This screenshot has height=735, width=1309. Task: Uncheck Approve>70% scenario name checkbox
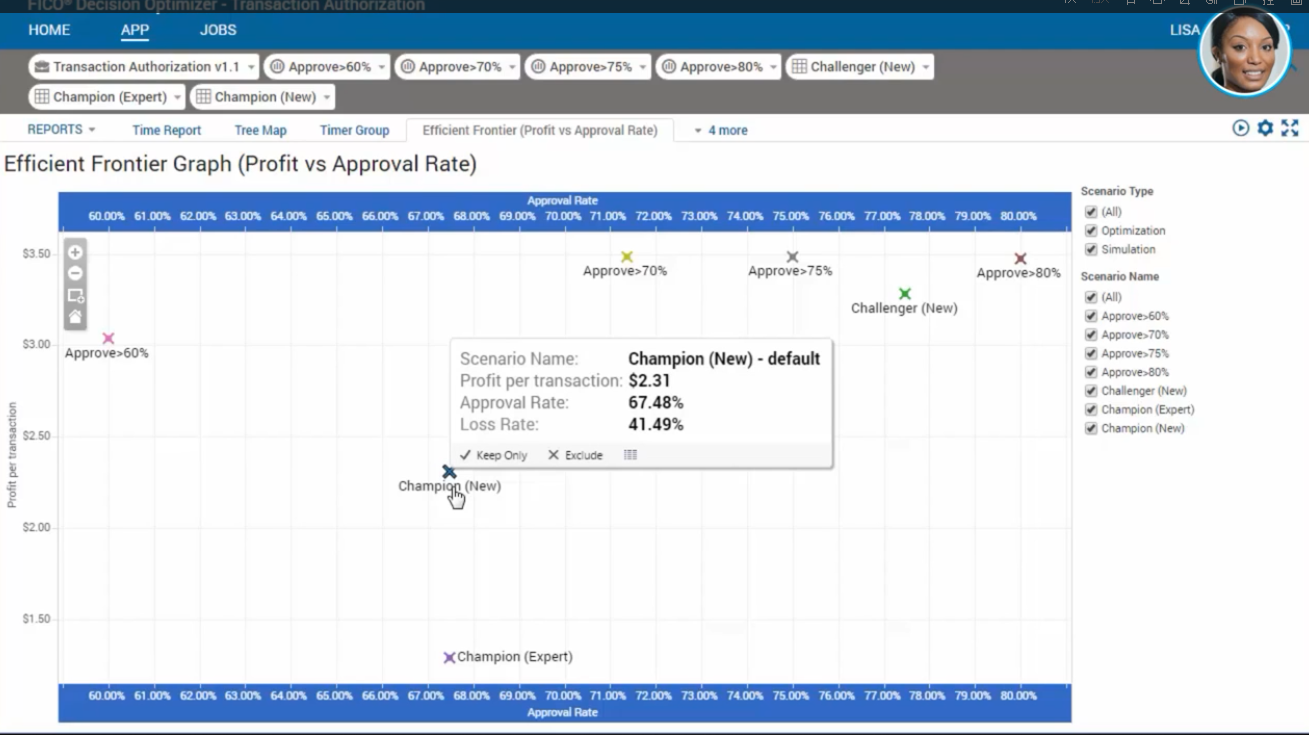[x=1091, y=335]
